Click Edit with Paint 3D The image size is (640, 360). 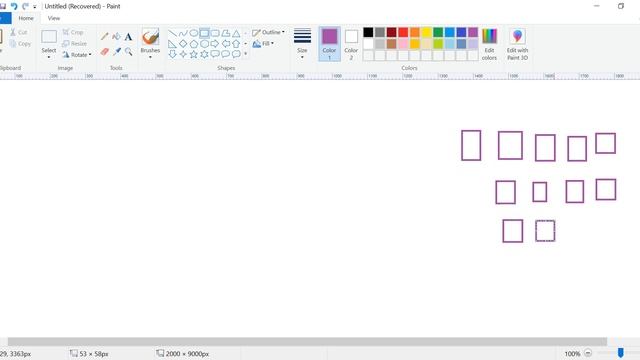click(518, 44)
